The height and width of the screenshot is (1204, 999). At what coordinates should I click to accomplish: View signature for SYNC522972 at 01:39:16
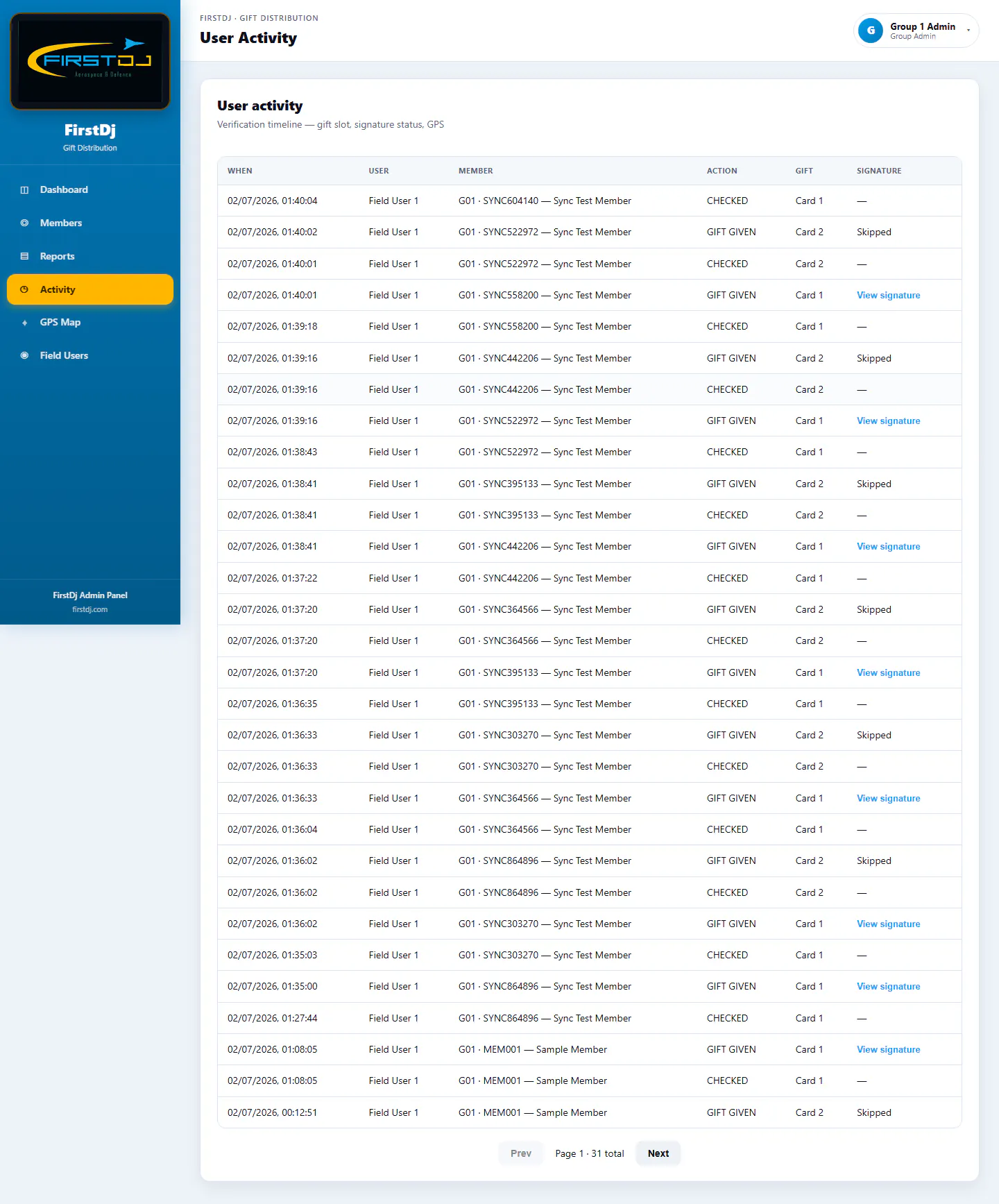coord(888,421)
